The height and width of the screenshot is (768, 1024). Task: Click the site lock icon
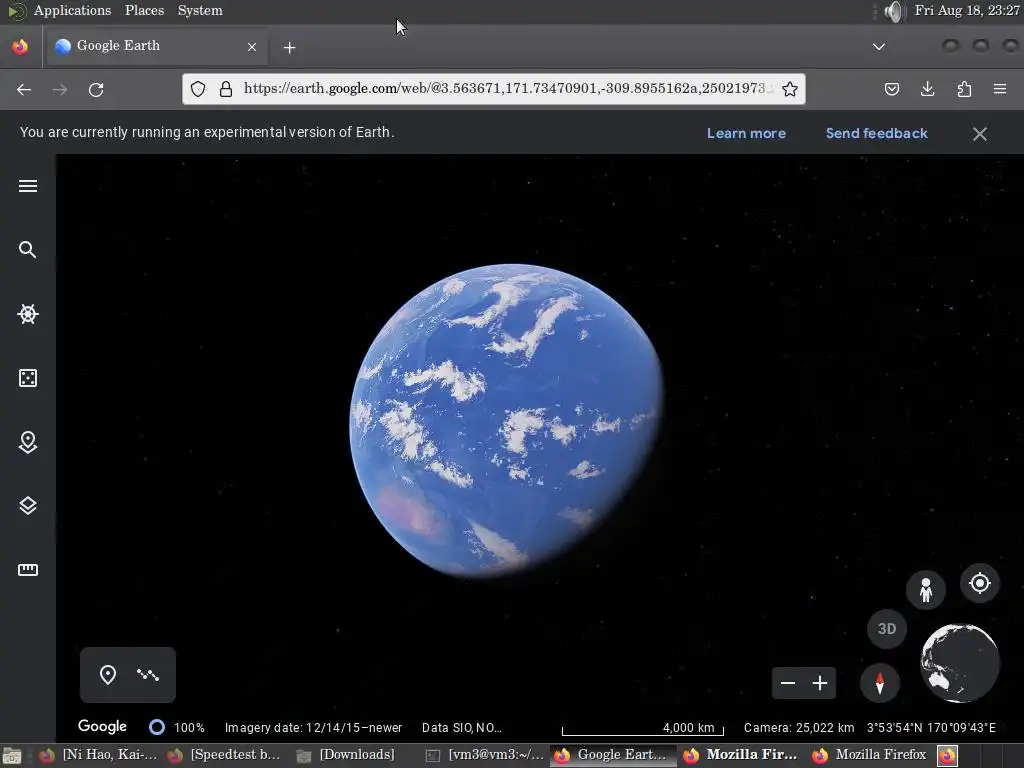pos(226,89)
